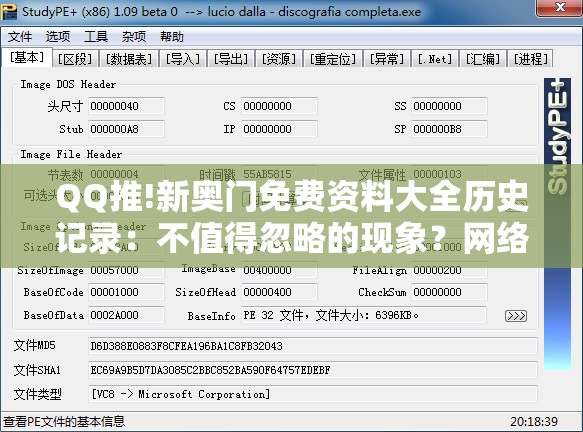Click the >>> button beside BaseInfo
Viewport: 583px width, 432px height.
pyautogui.click(x=516, y=316)
